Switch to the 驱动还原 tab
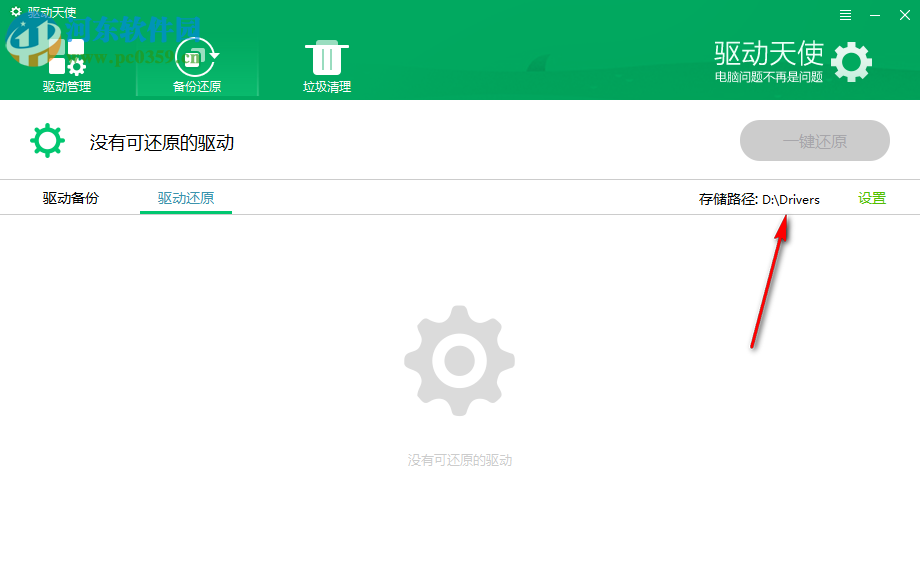Viewport: 920px width, 580px height. (184, 198)
